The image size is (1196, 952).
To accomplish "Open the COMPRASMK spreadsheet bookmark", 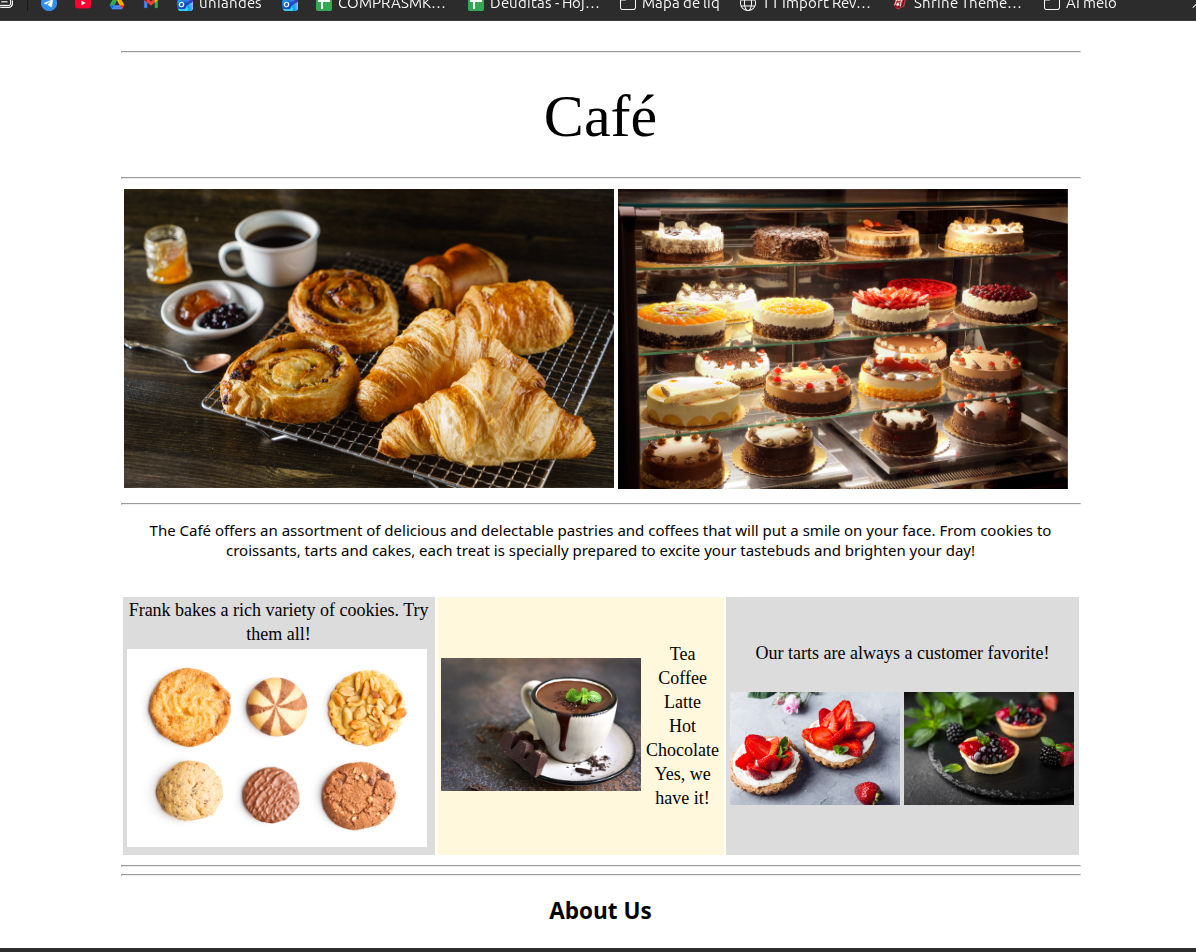I will pos(381,5).
